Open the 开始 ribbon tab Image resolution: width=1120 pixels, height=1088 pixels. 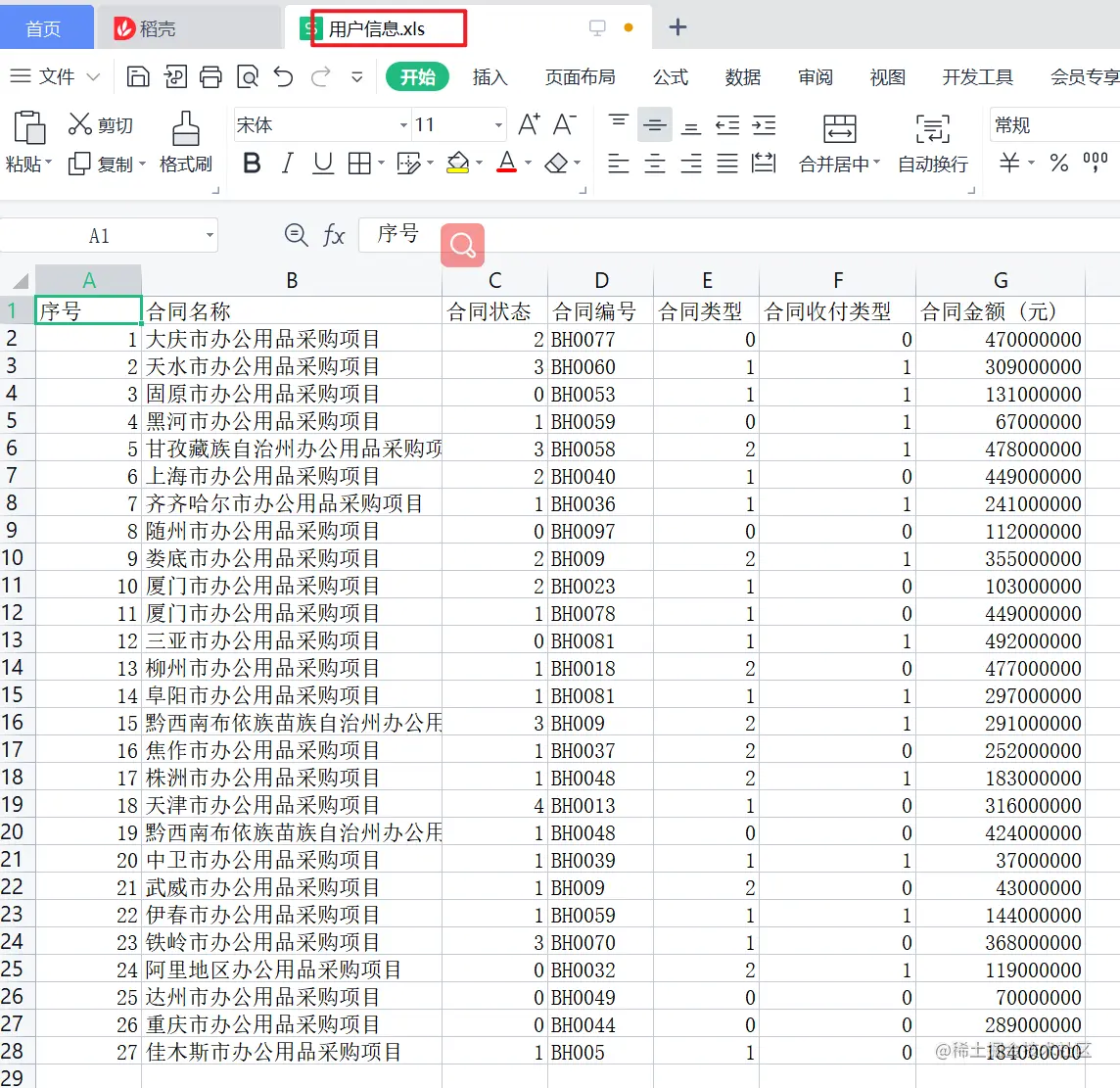417,76
